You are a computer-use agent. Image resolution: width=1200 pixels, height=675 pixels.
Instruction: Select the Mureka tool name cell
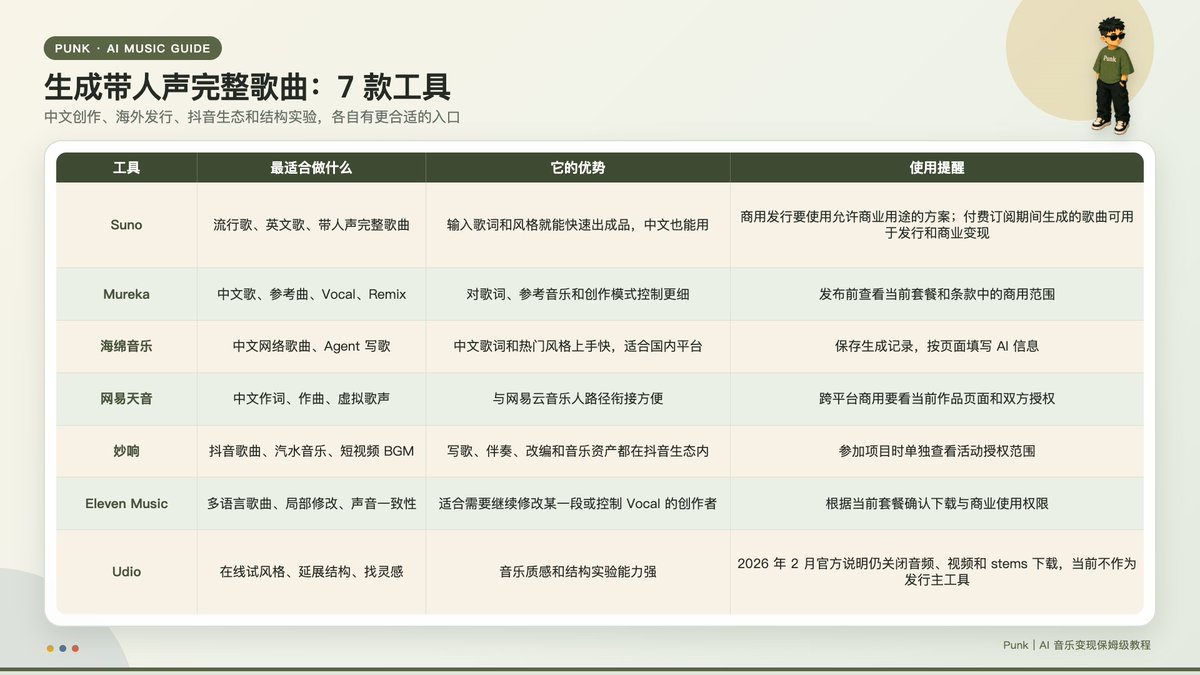pos(127,294)
